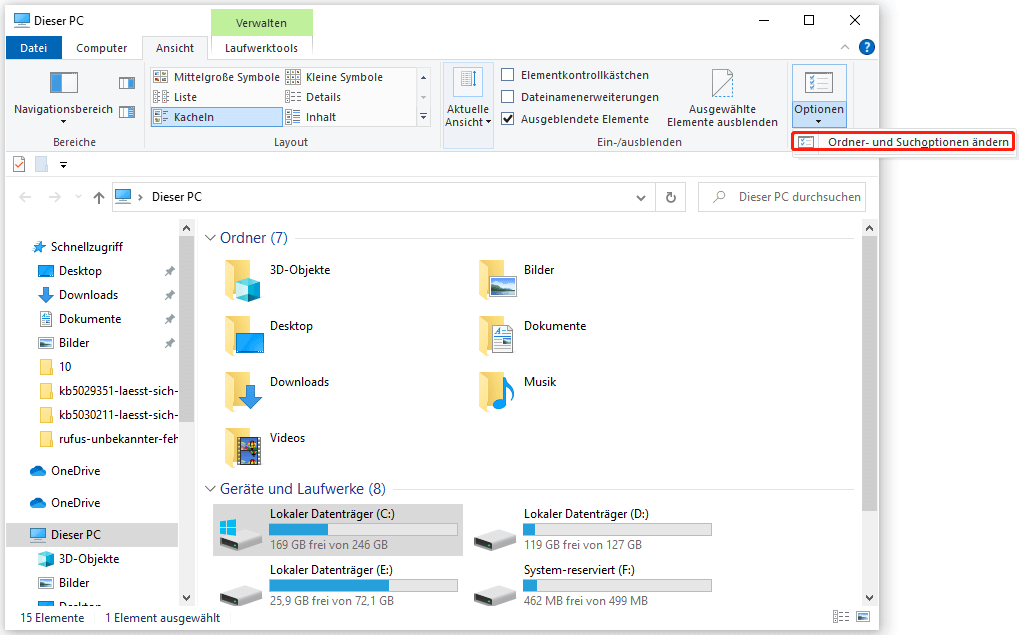Toggle the Dateinamenerweiterungen checkbox
1020x635 pixels.
[508, 97]
